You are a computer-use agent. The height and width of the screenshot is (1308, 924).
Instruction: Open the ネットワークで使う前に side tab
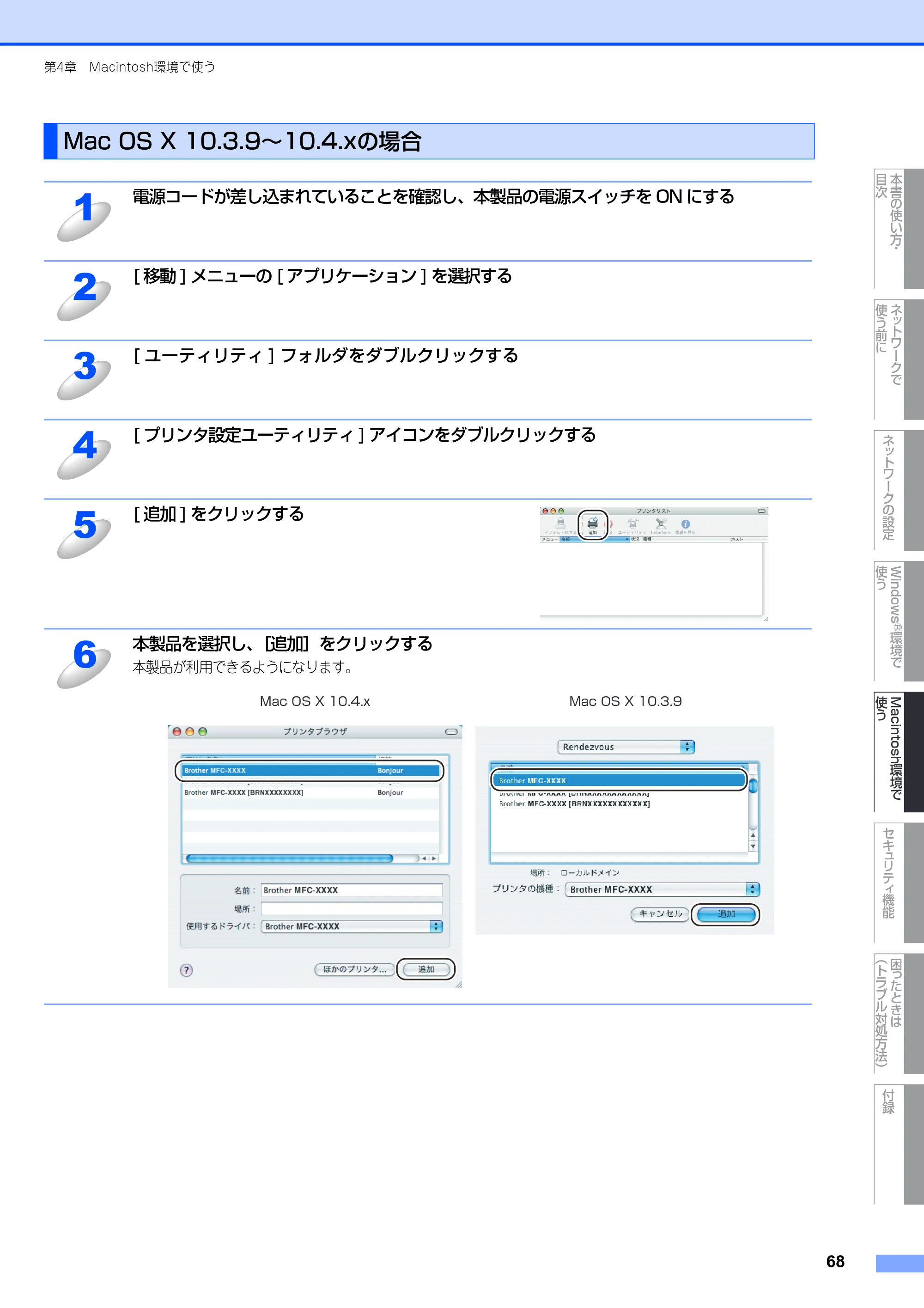point(899,359)
